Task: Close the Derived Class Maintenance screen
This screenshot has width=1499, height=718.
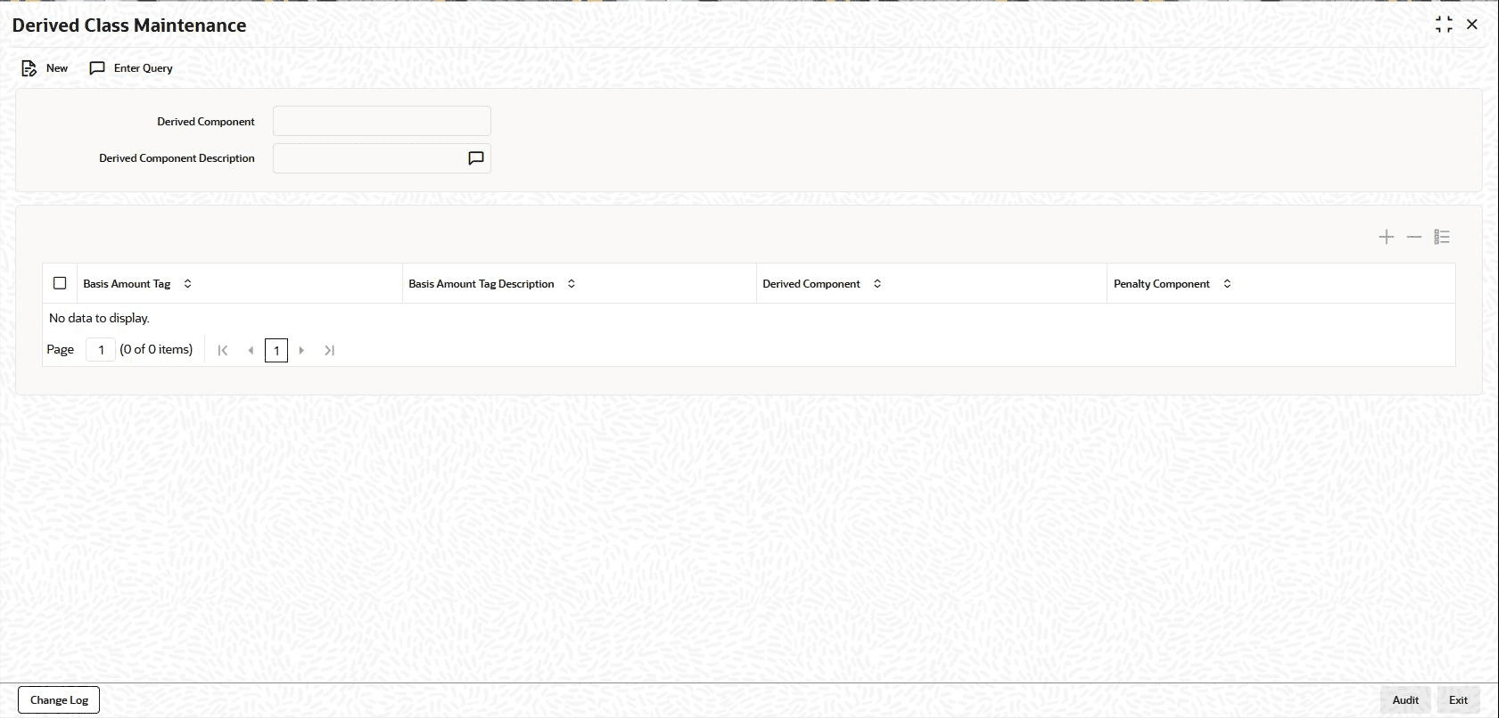Action: click(1472, 25)
